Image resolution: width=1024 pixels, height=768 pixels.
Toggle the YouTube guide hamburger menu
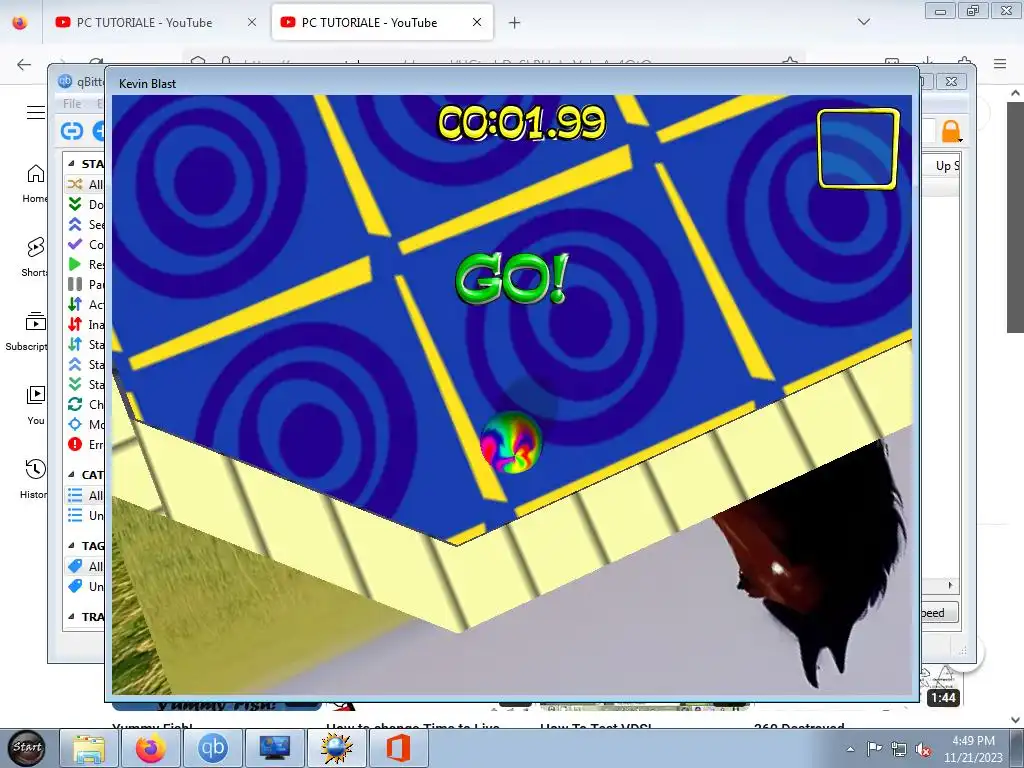(x=35, y=112)
